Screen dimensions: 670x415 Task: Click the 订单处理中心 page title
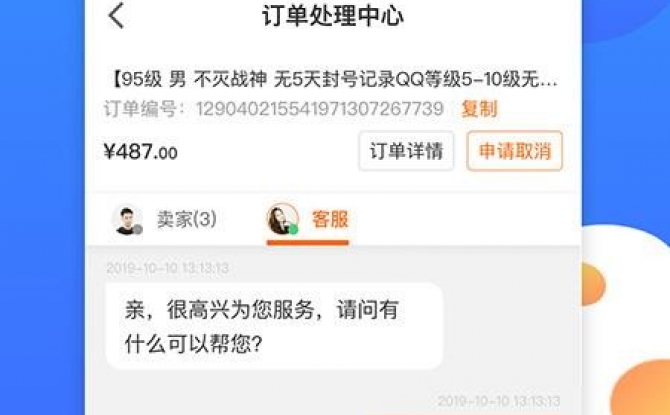[332, 16]
